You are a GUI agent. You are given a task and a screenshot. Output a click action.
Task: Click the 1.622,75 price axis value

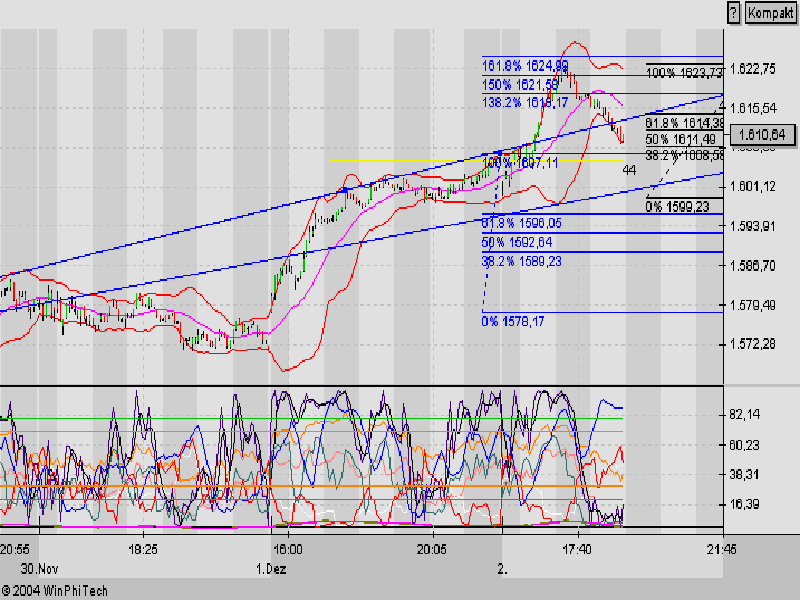coord(753,69)
